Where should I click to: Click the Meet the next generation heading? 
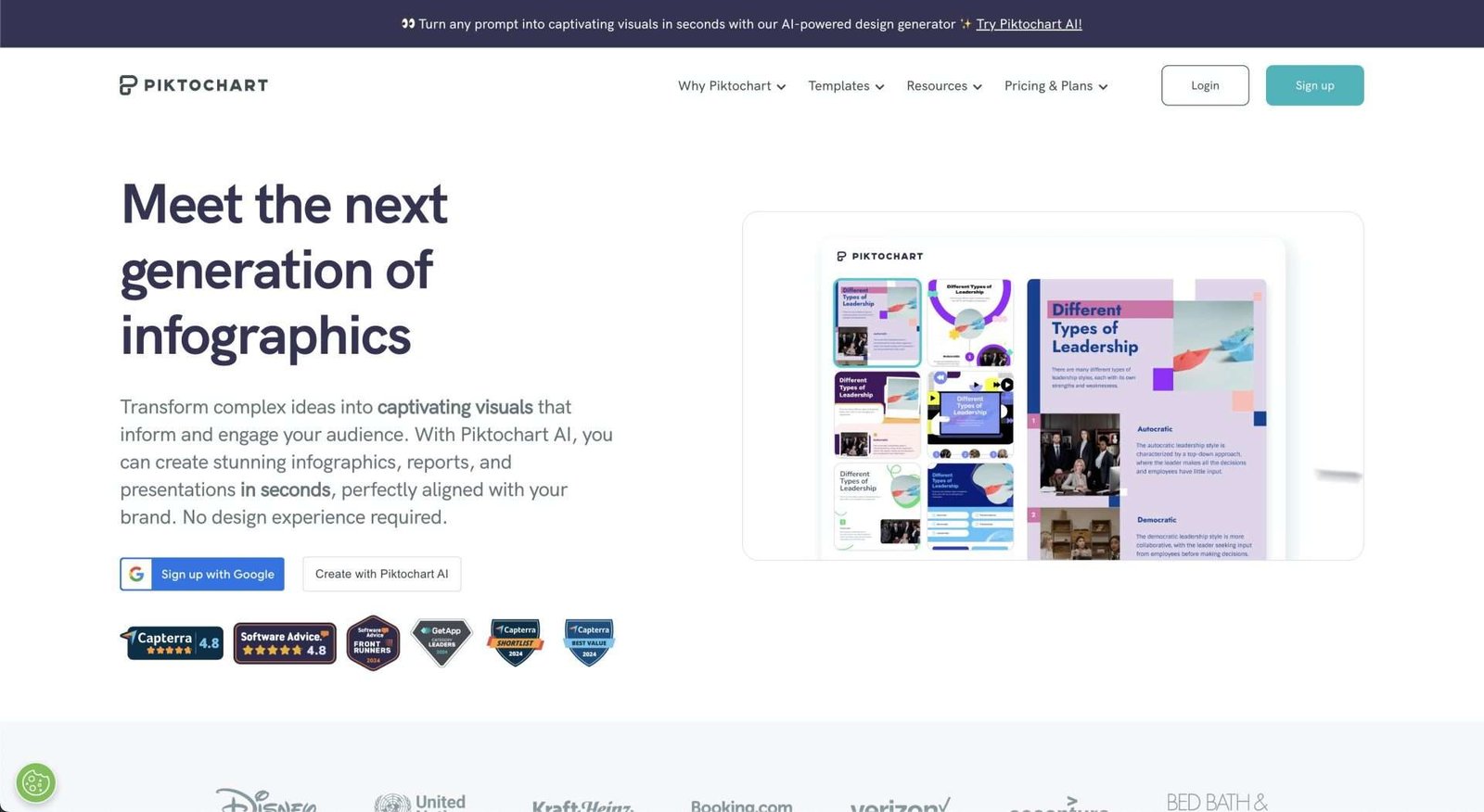coord(285,270)
